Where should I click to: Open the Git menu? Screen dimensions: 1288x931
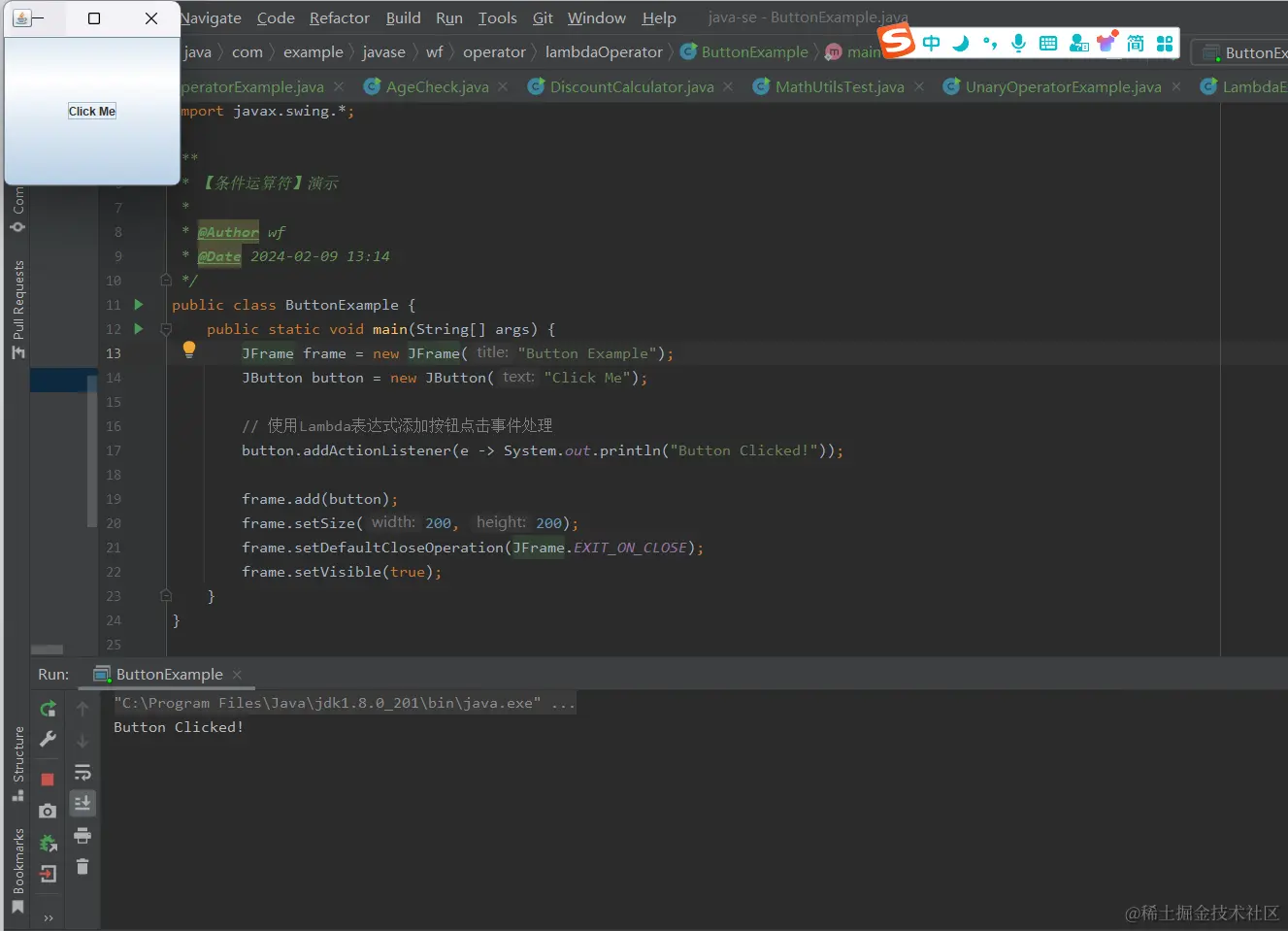pos(543,18)
